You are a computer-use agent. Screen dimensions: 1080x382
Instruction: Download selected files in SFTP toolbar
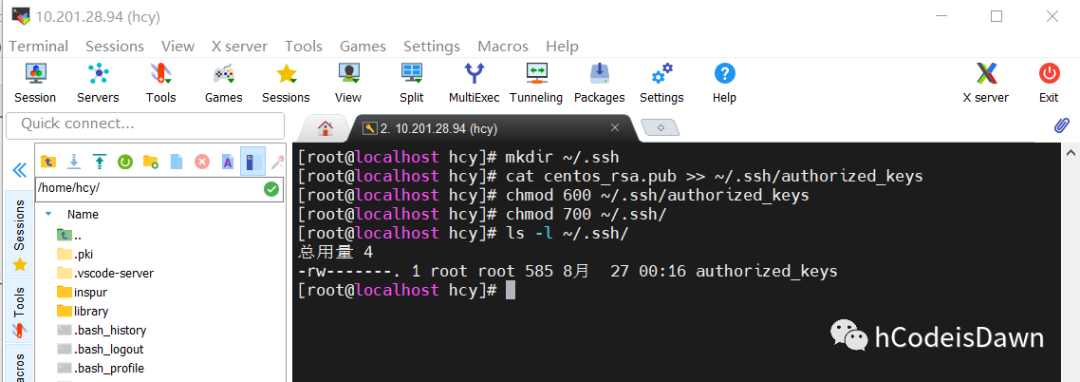coord(74,162)
